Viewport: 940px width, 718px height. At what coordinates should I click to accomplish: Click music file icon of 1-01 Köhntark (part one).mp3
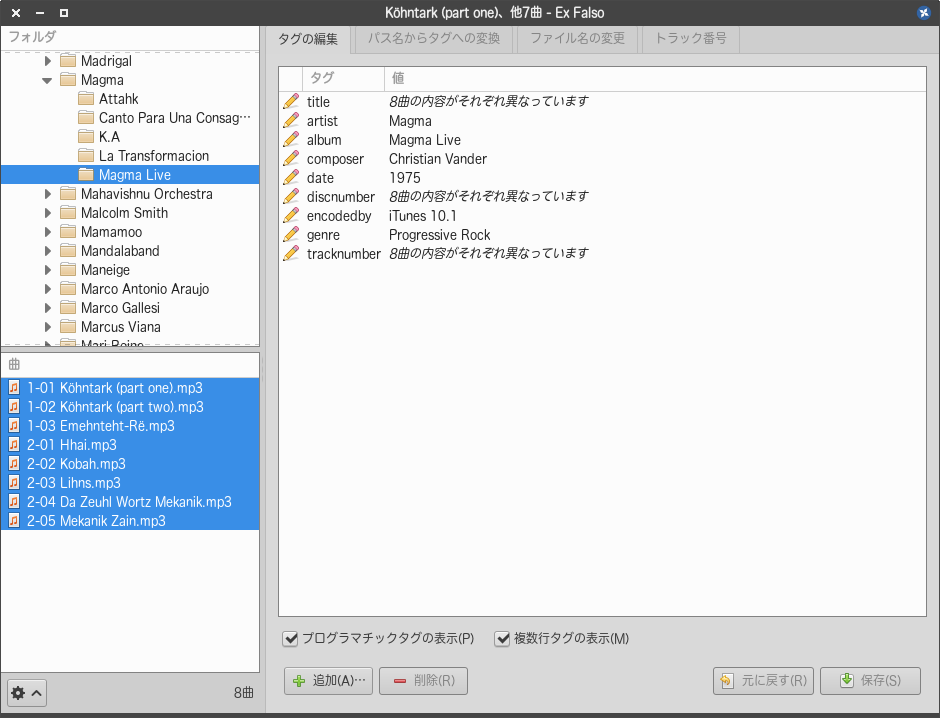click(14, 388)
